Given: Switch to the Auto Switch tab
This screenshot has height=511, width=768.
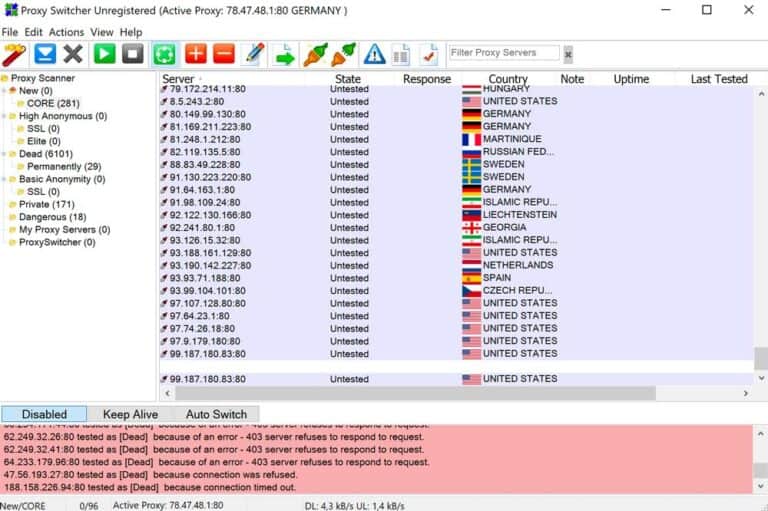Looking at the screenshot, I should (x=216, y=414).
